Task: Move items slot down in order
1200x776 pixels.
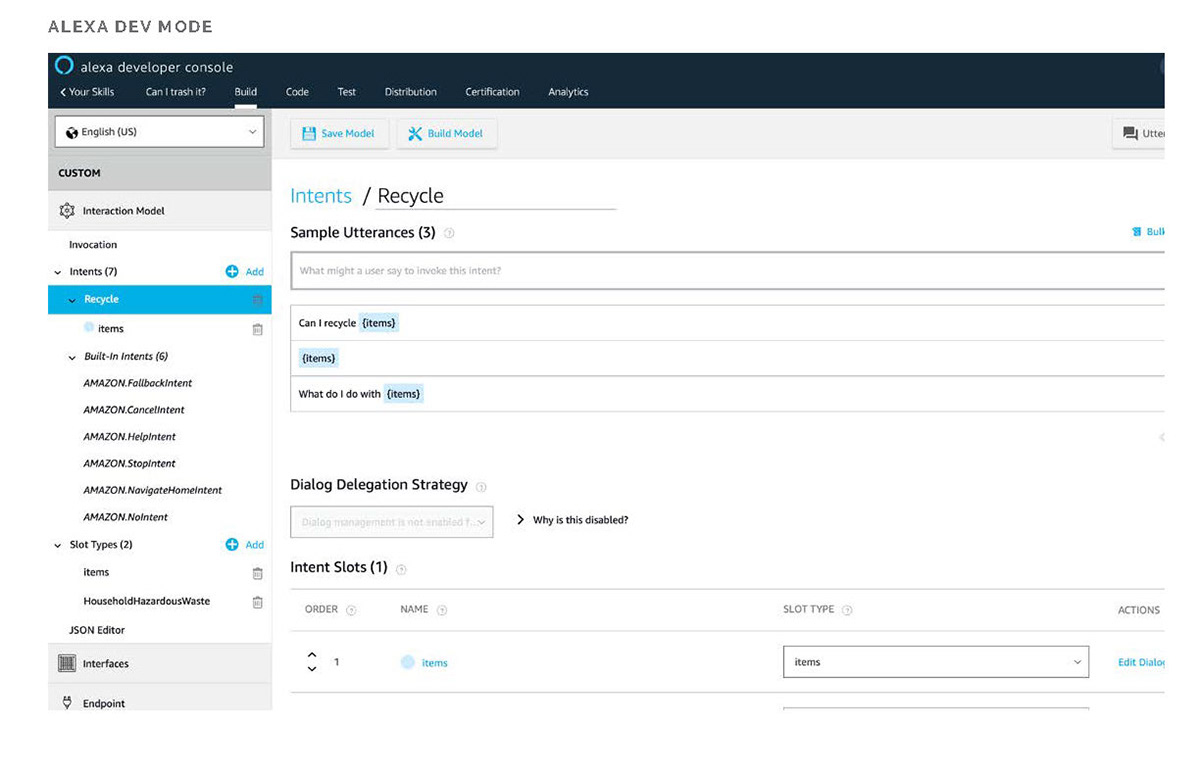Action: point(312,669)
